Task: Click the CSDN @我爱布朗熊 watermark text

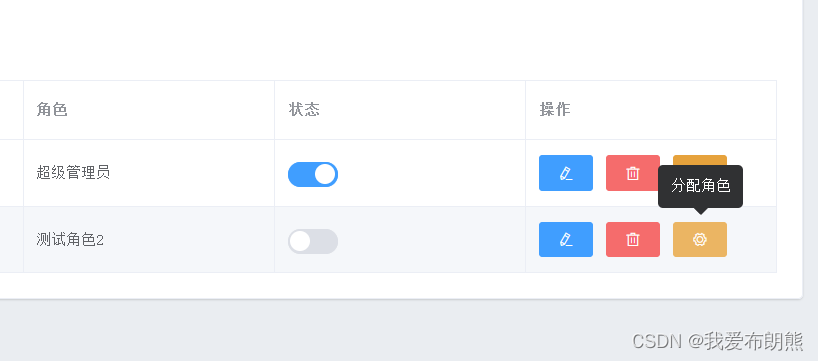Action: coord(718,341)
